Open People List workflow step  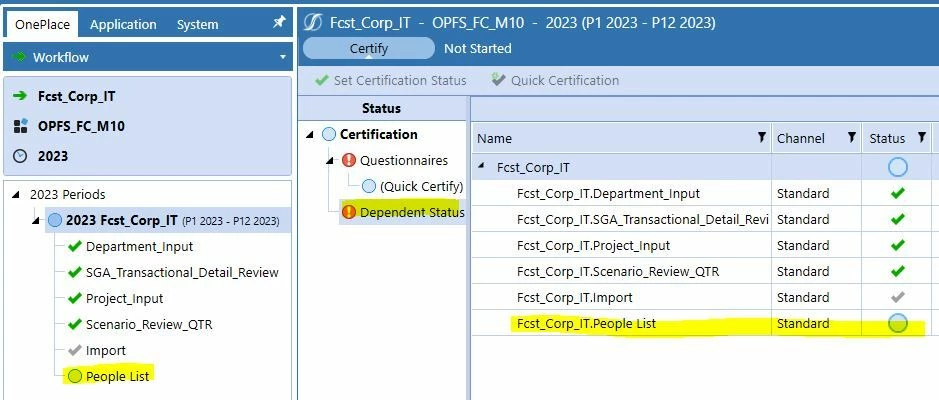pos(117,376)
